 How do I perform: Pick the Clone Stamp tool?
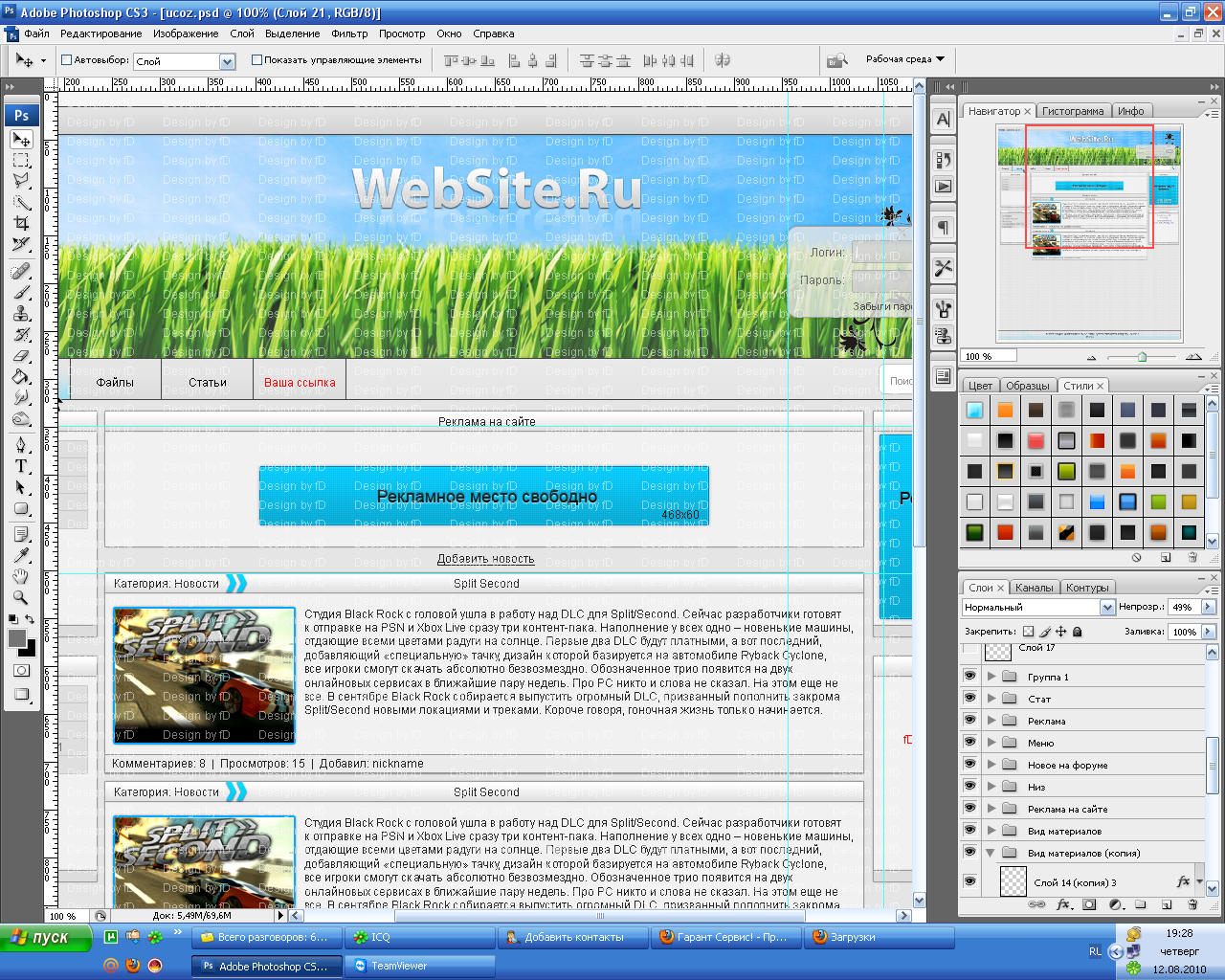(x=21, y=313)
